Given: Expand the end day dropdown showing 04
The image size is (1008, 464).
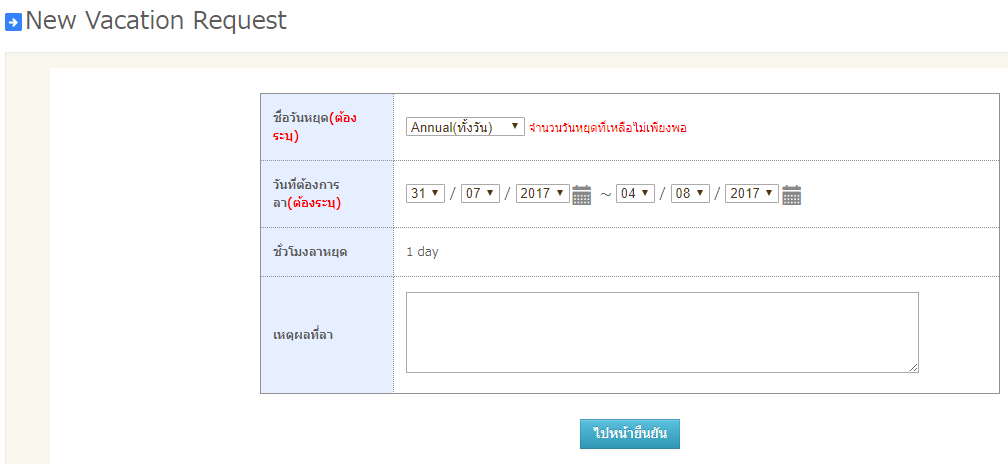Looking at the screenshot, I should pyautogui.click(x=635, y=193).
